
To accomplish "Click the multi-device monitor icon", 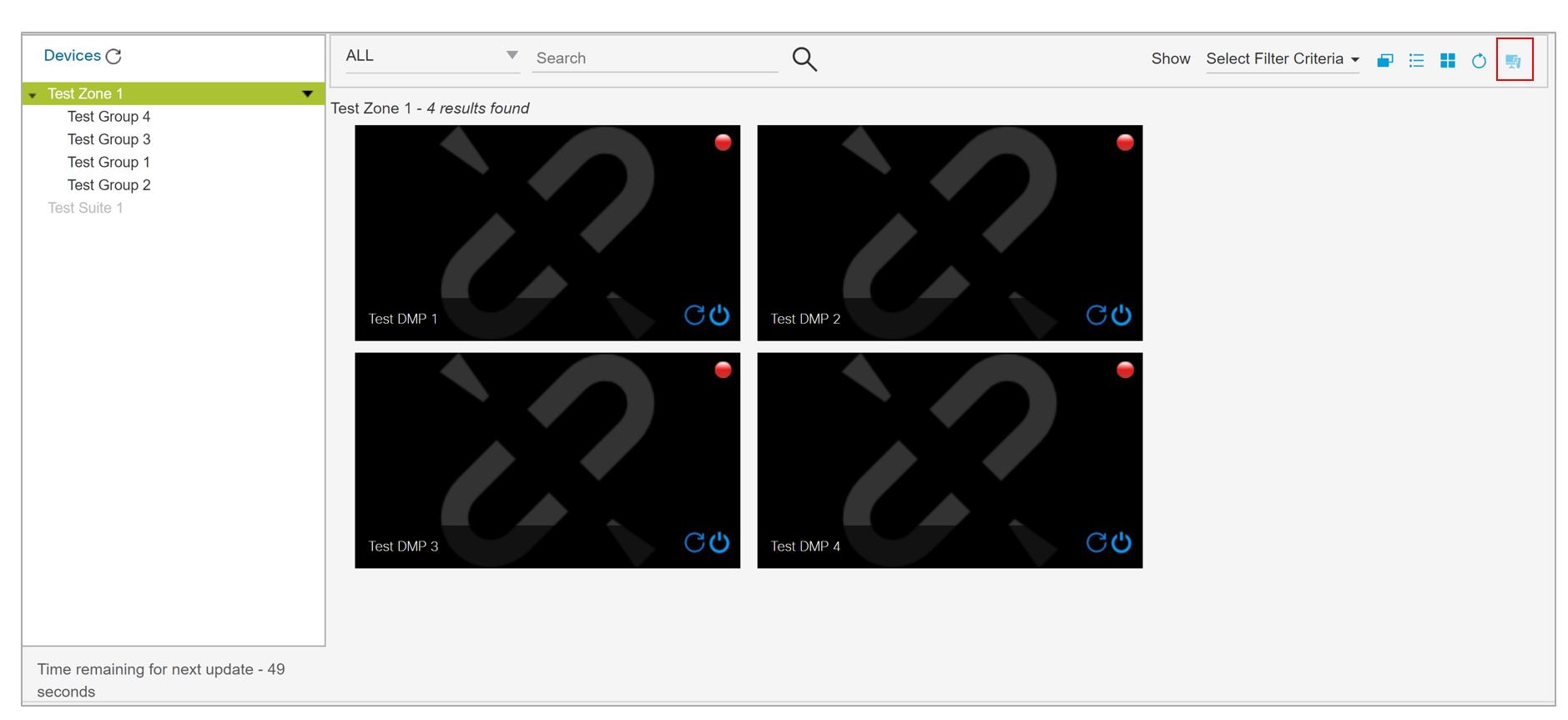I will coord(1514,60).
